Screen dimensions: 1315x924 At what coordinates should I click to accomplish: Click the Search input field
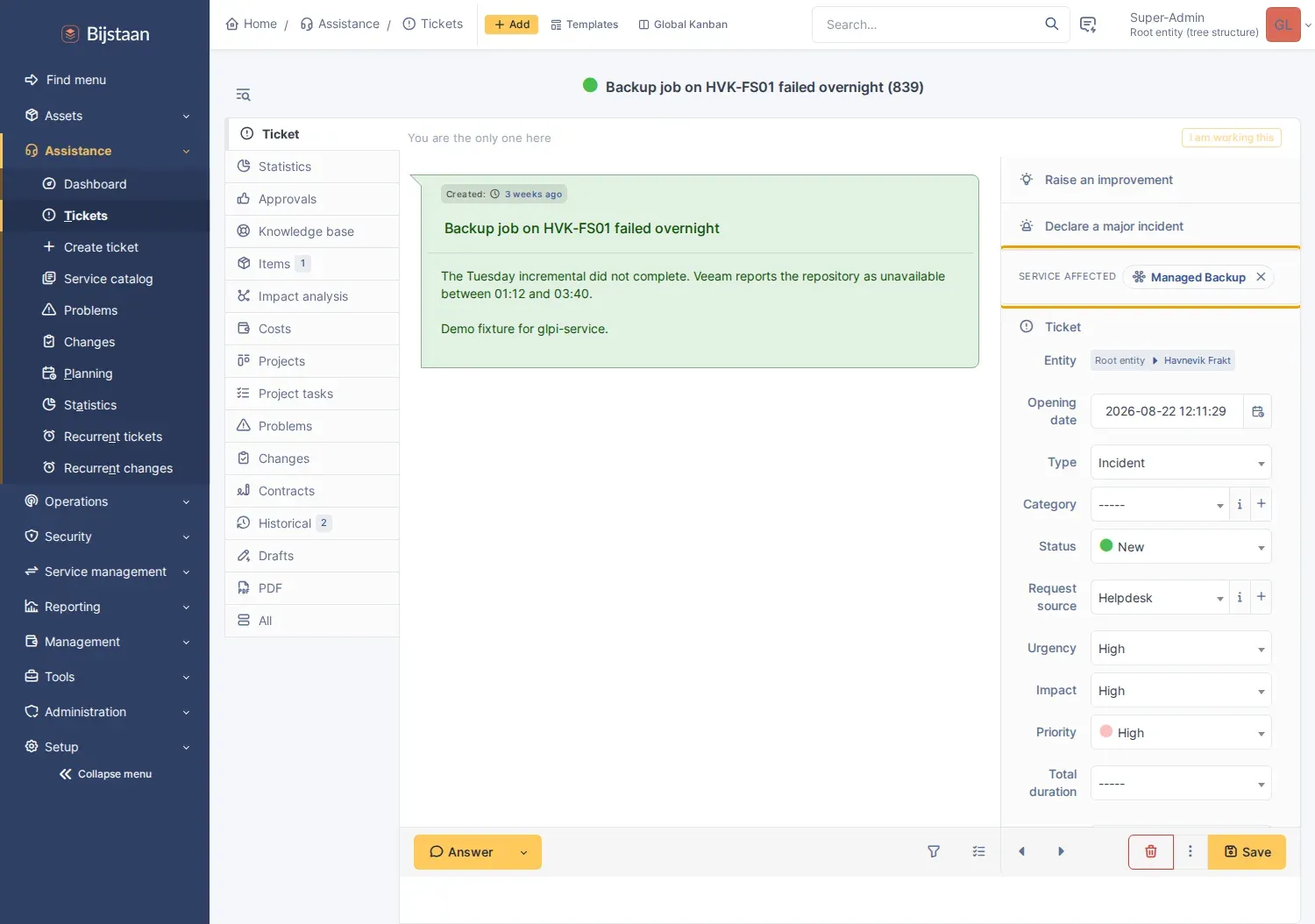[929, 25]
